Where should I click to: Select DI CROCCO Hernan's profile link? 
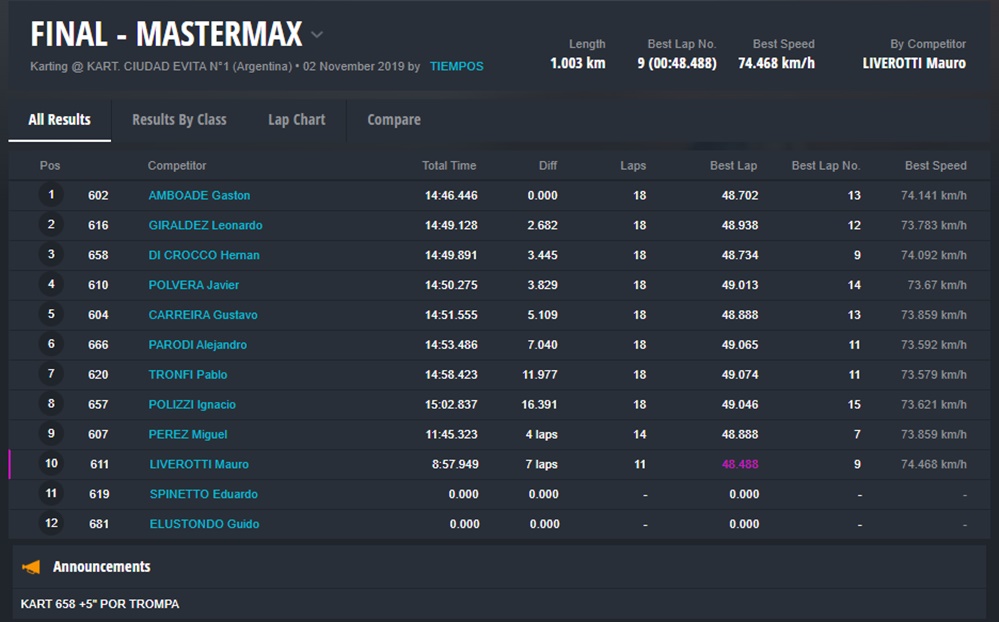(x=204, y=256)
